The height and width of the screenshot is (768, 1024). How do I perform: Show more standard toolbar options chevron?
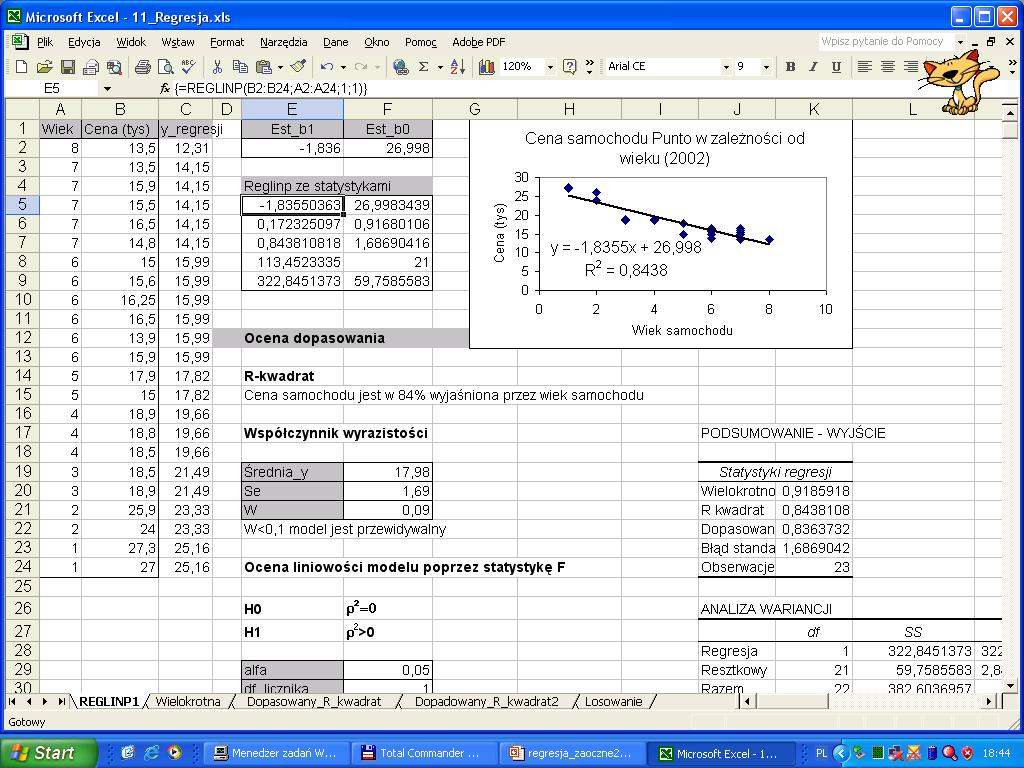click(x=590, y=67)
